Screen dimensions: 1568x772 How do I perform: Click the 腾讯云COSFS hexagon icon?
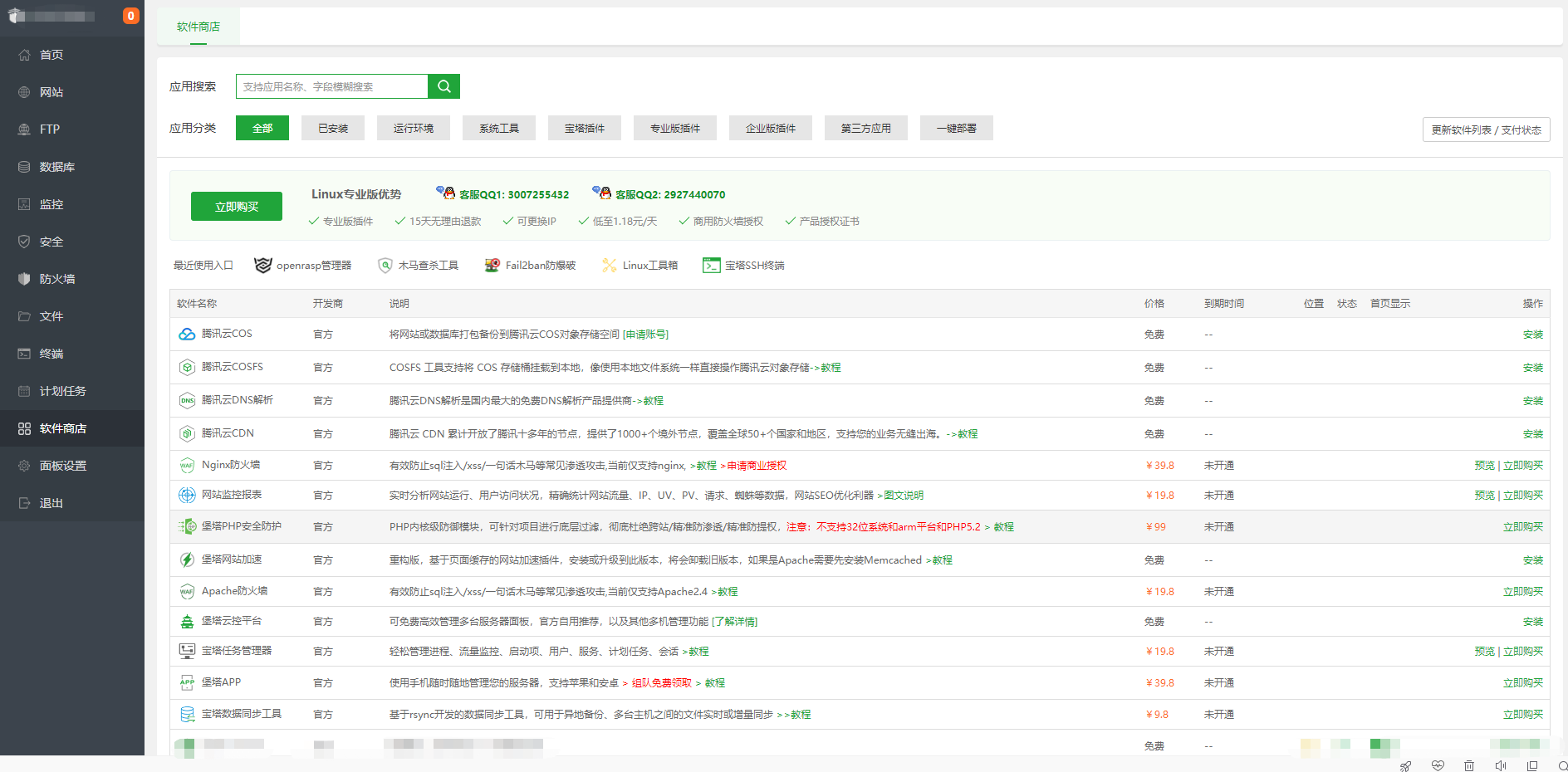click(x=187, y=367)
